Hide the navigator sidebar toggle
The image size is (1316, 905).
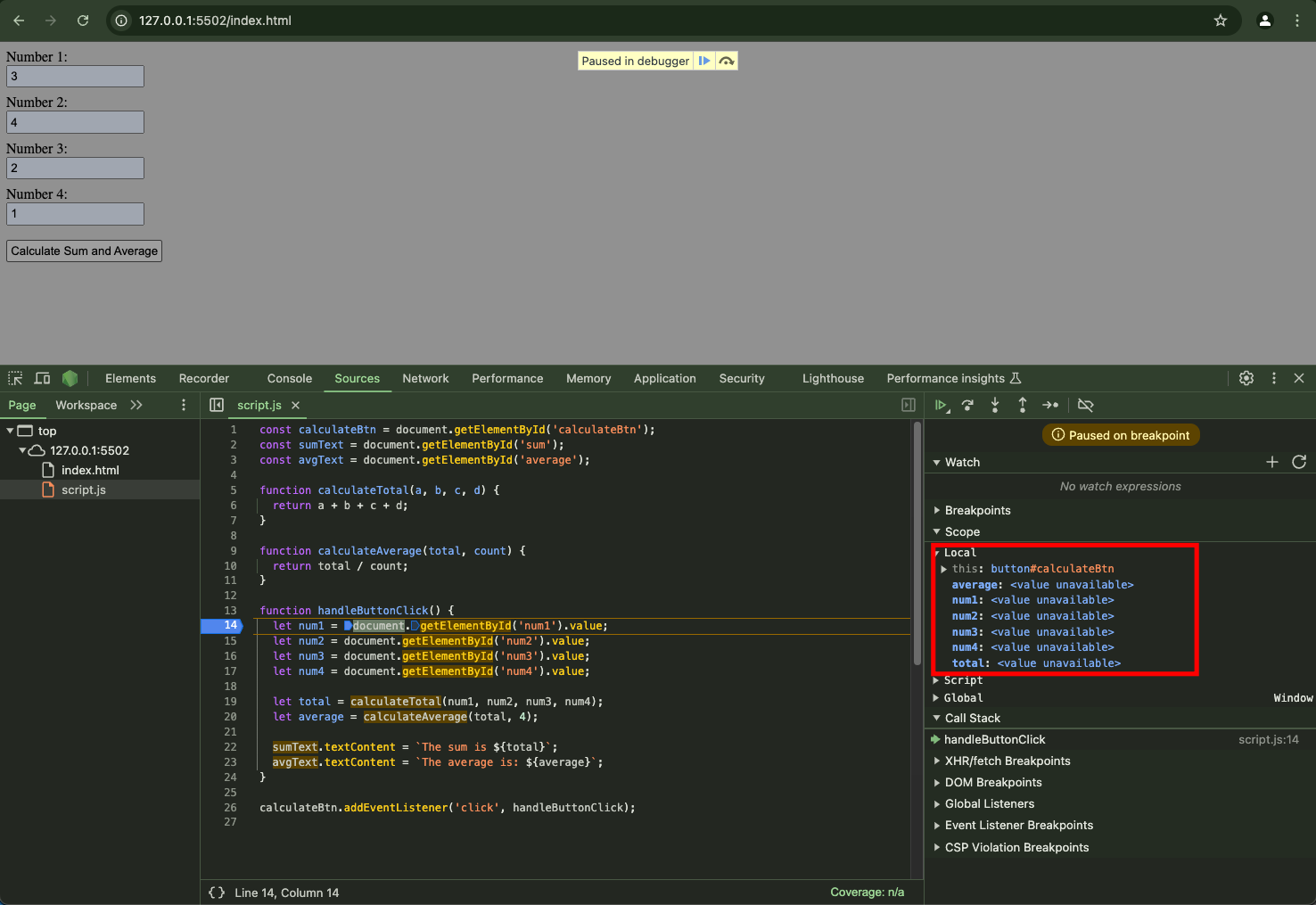click(x=217, y=405)
